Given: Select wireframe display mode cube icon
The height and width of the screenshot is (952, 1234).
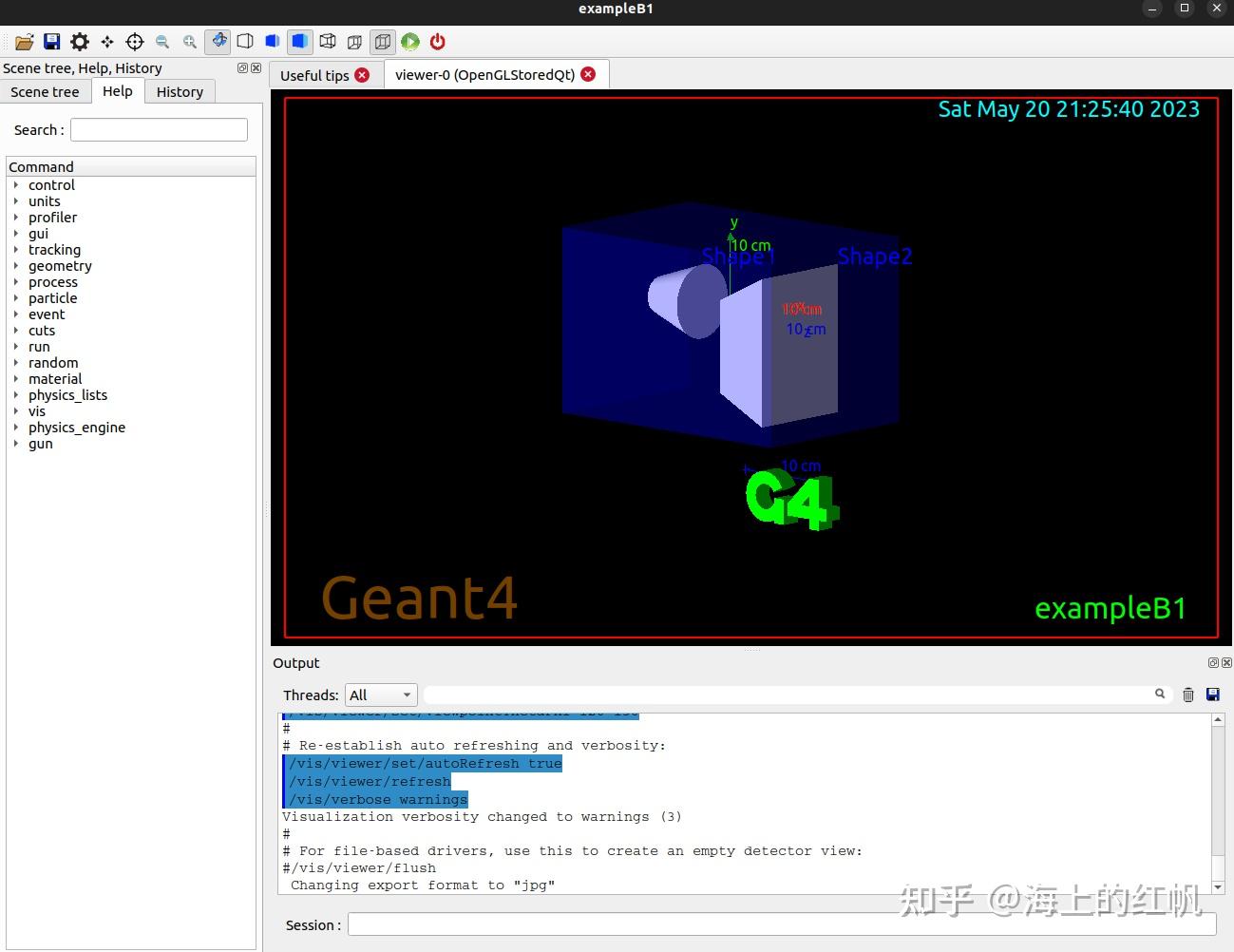Looking at the screenshot, I should pyautogui.click(x=245, y=42).
